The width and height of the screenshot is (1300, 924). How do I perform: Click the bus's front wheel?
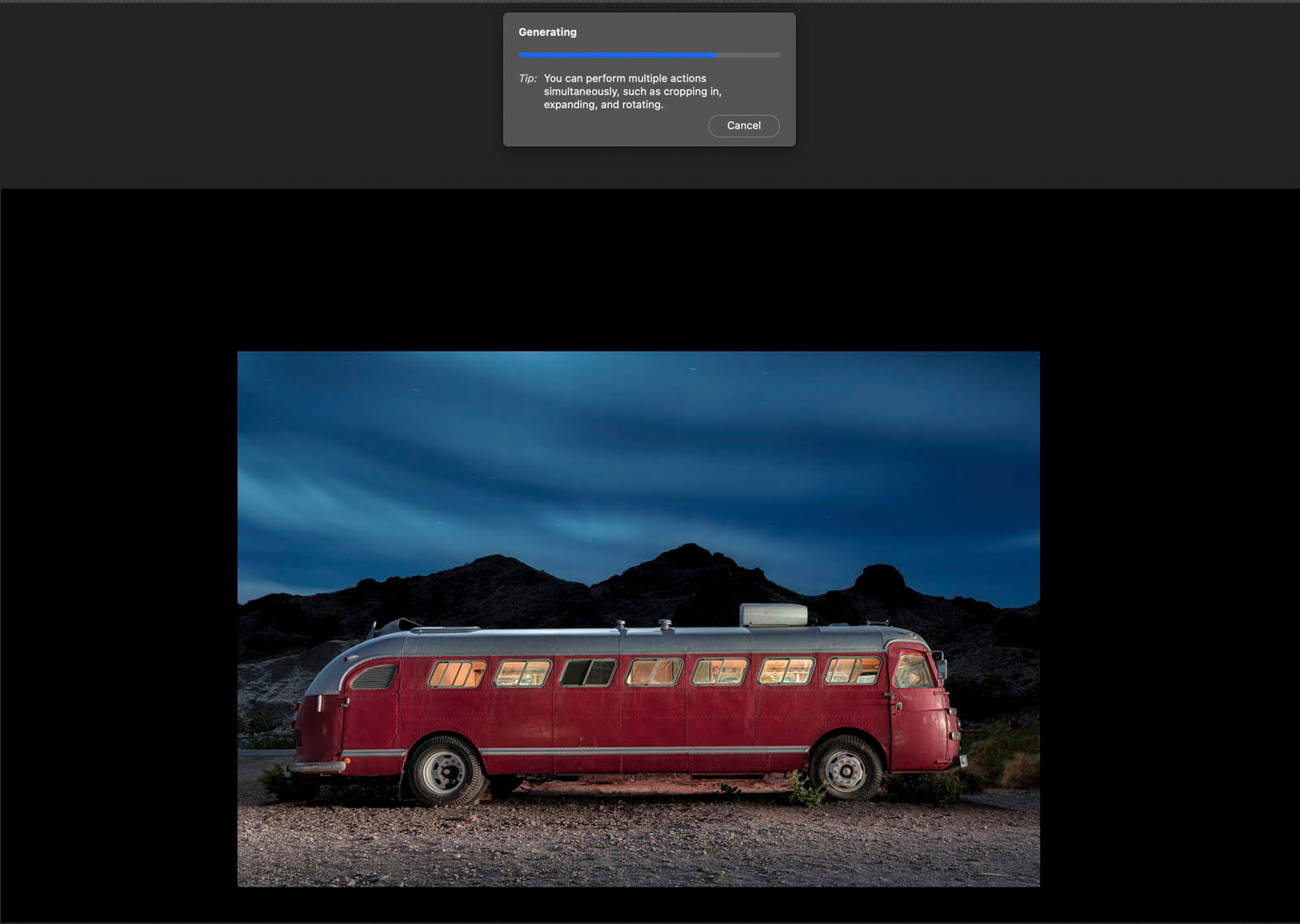[845, 768]
